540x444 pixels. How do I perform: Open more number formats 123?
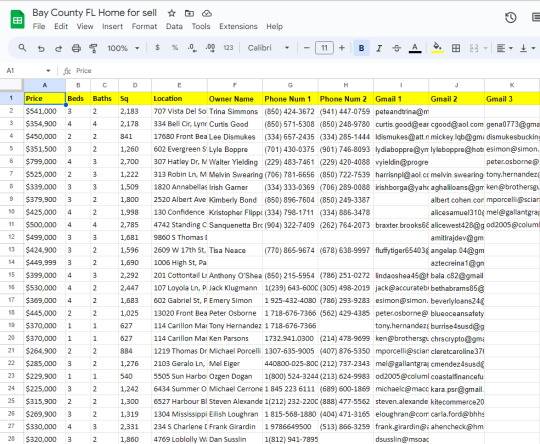click(x=228, y=48)
